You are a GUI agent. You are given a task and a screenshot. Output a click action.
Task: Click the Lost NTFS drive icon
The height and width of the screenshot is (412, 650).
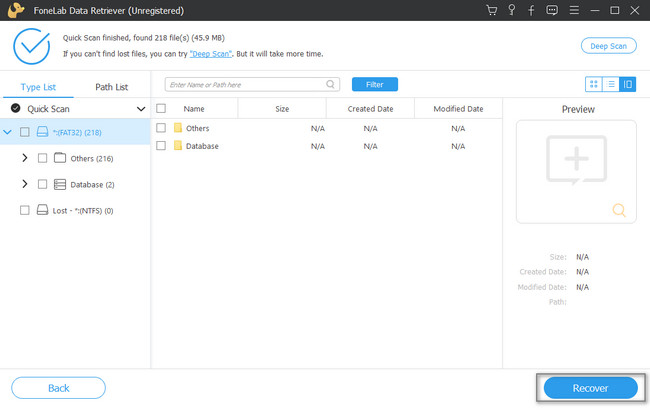click(42, 210)
